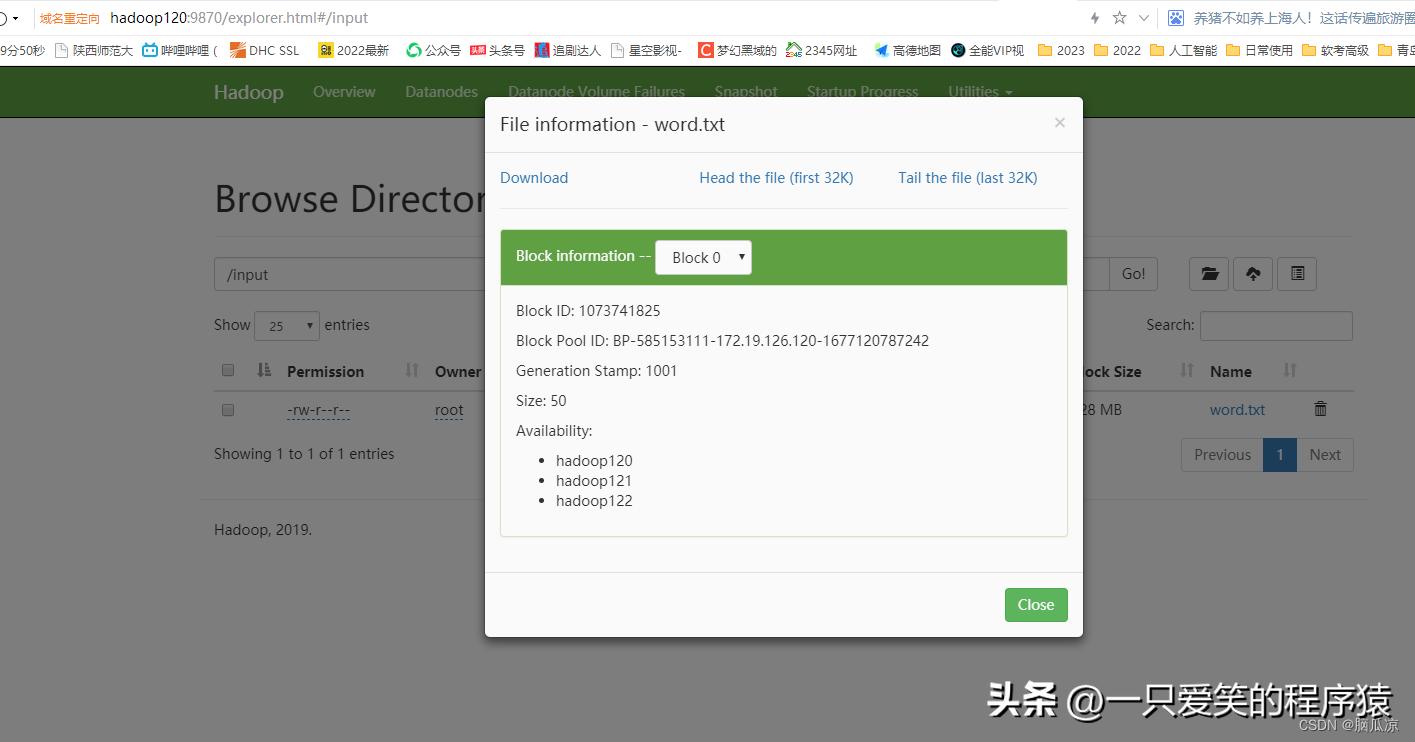Open the Snapshot section
The height and width of the screenshot is (742, 1415).
745,91
